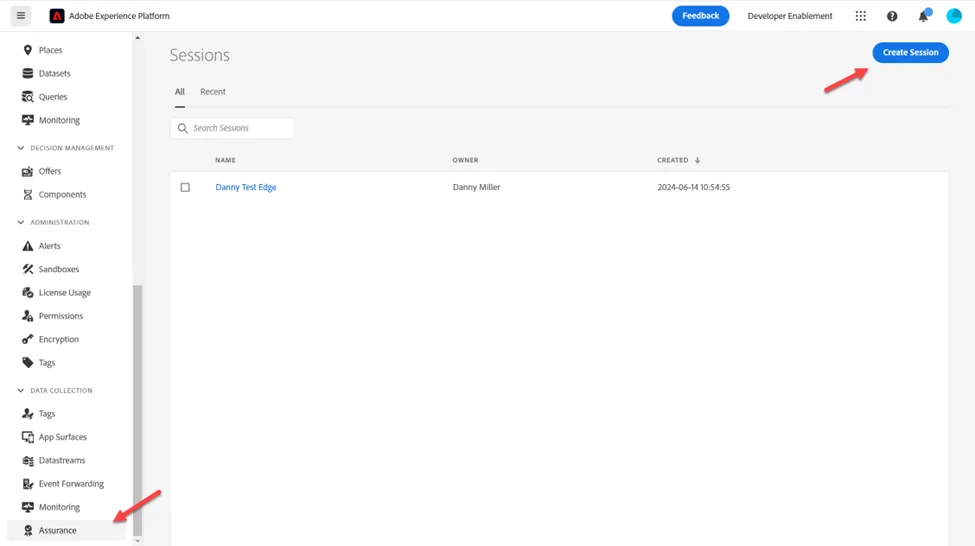Click the sidebar vertical scrollbar thumb
The width and height of the screenshot is (975, 546).
click(x=137, y=410)
